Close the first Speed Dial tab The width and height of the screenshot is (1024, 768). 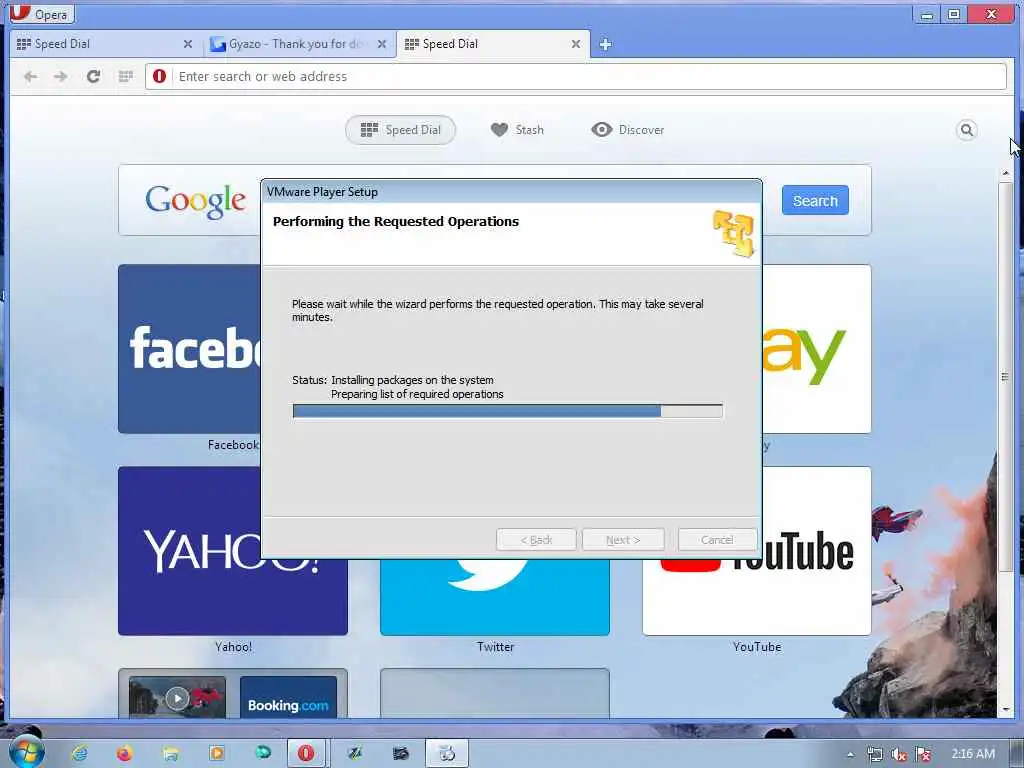coord(187,44)
